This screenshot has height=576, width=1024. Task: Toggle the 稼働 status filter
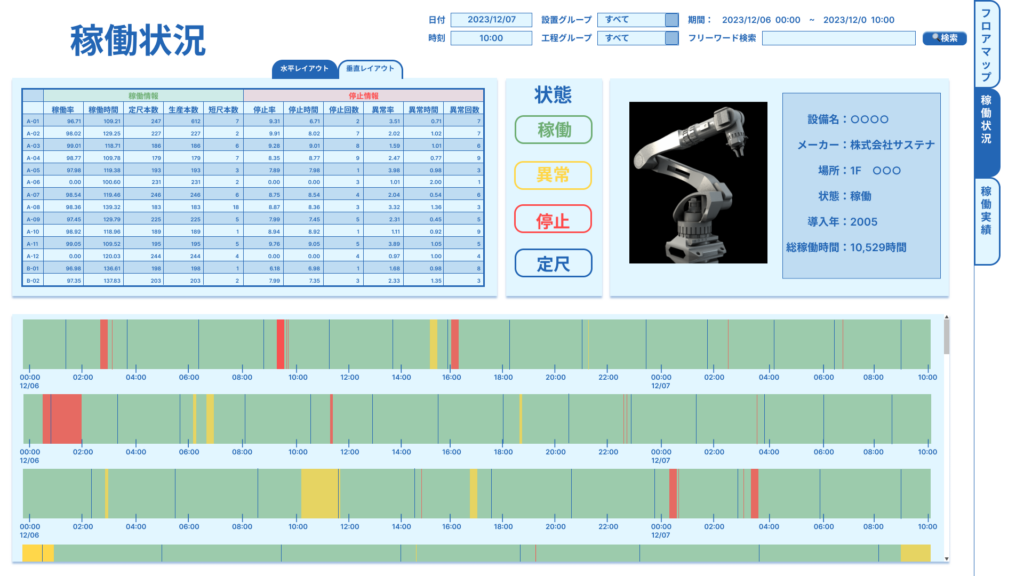pos(553,130)
